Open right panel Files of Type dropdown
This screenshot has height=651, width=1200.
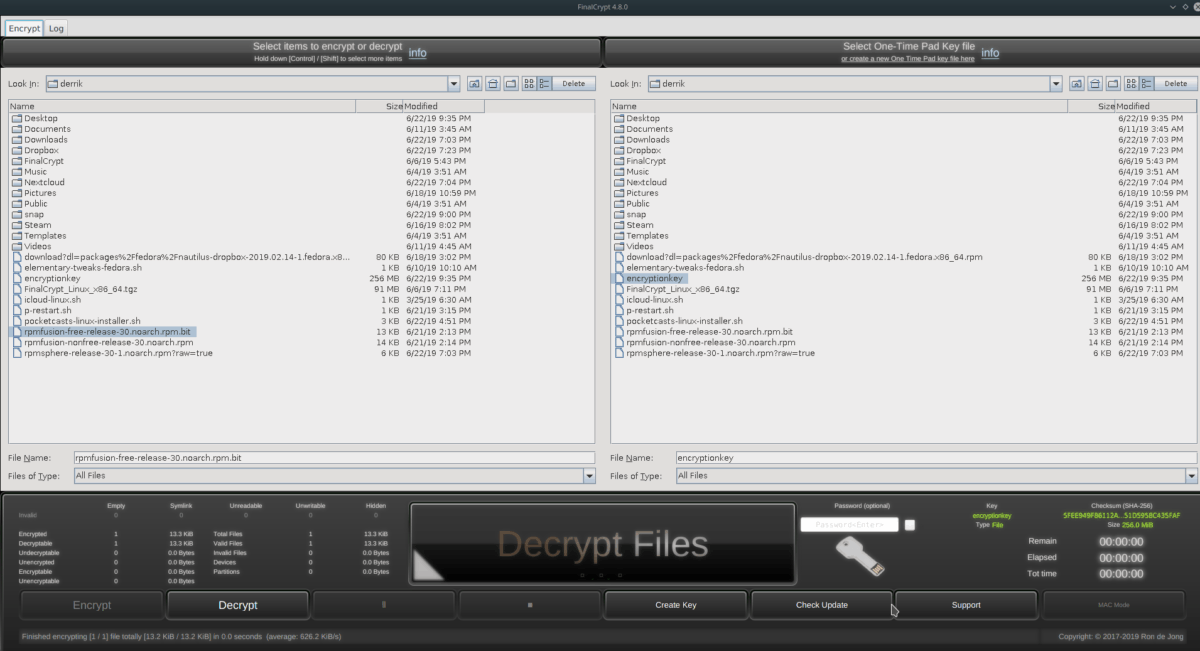point(1190,475)
